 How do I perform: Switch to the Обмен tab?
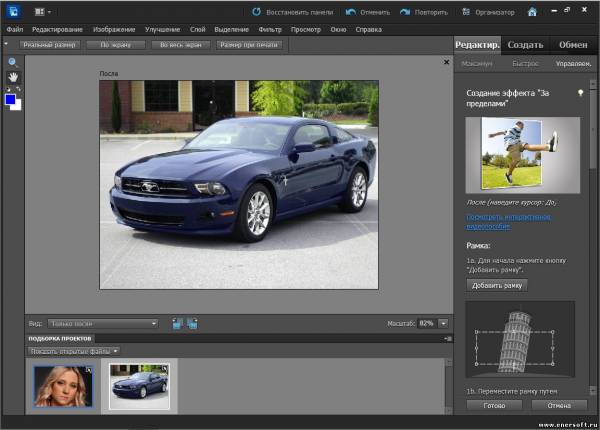tap(573, 45)
